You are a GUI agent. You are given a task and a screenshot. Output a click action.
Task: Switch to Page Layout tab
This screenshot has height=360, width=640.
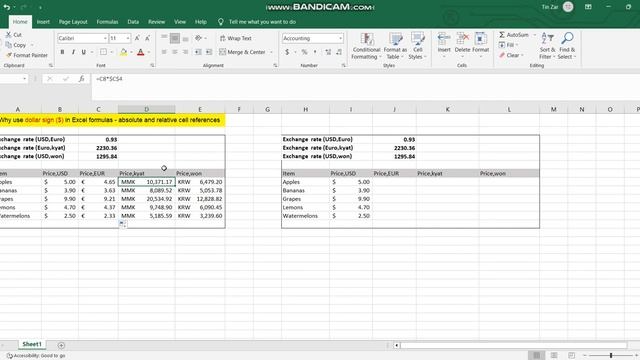(x=73, y=22)
